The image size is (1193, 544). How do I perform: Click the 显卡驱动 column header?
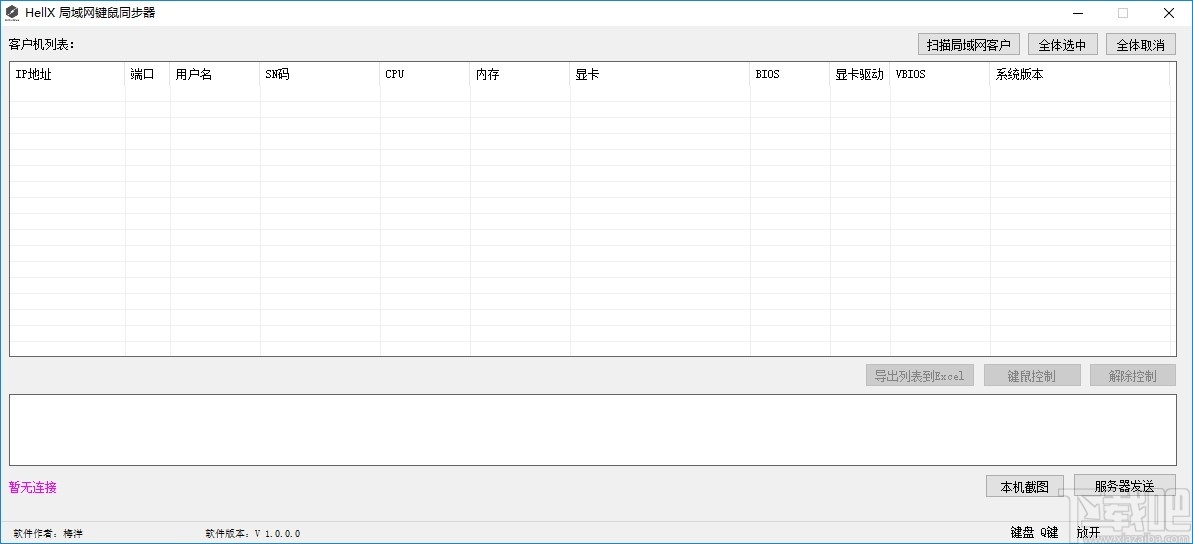point(860,75)
